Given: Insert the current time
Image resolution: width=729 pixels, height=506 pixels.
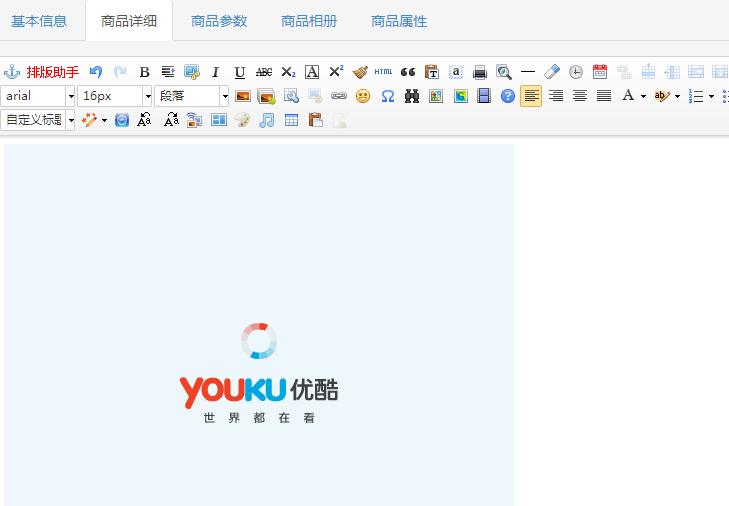Looking at the screenshot, I should [x=576, y=72].
